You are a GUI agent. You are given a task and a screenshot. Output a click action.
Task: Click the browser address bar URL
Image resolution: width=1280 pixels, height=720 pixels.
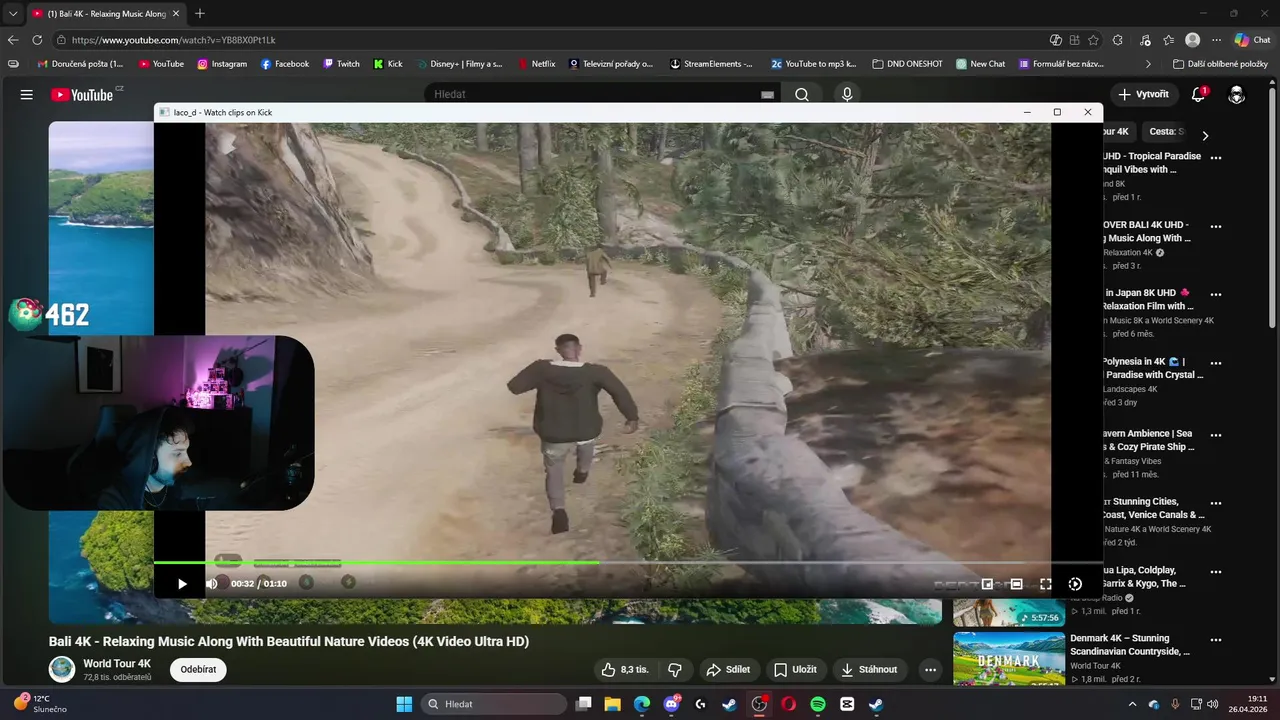[x=174, y=40]
